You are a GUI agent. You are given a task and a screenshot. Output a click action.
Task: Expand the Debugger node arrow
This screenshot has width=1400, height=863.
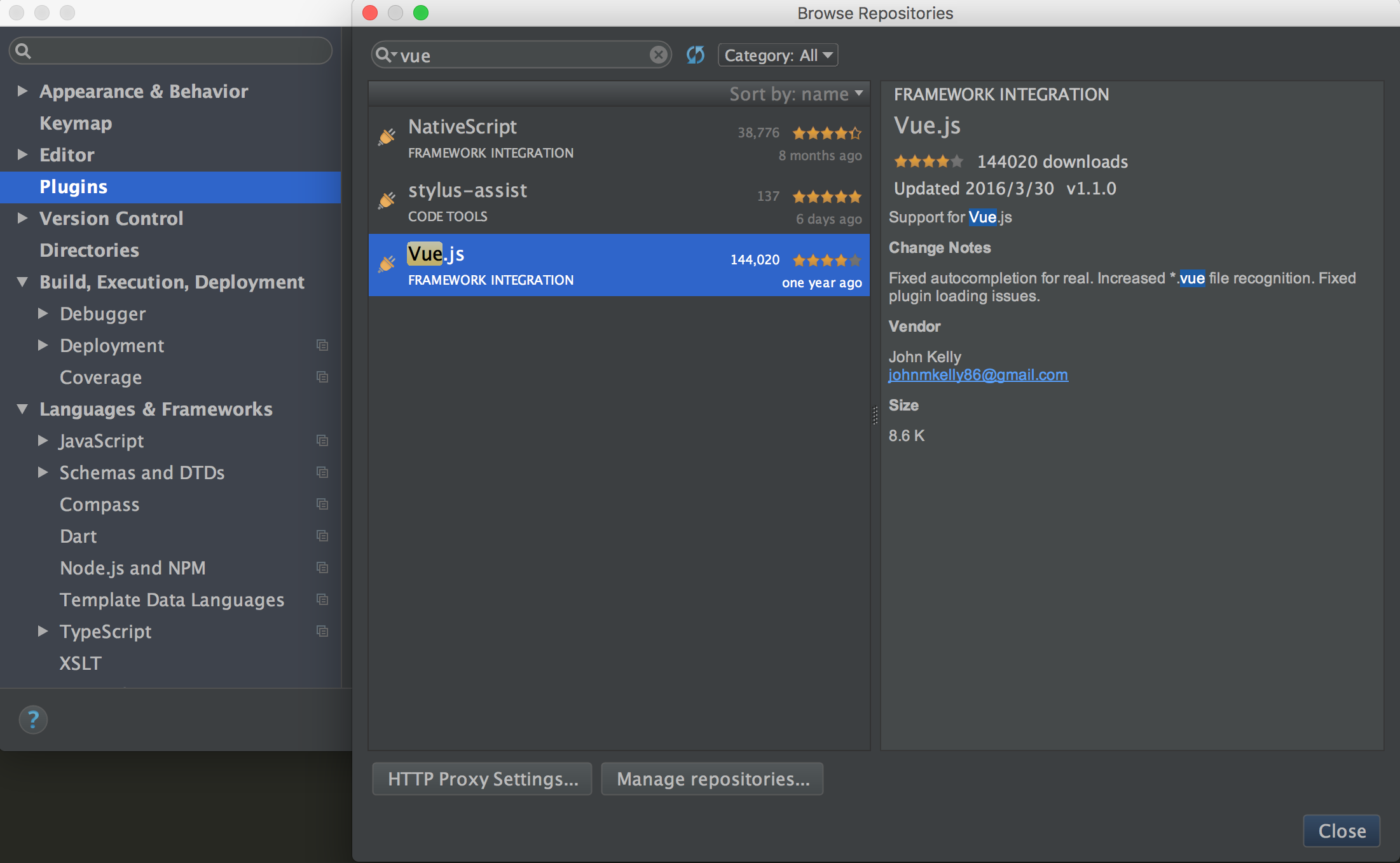pos(43,313)
